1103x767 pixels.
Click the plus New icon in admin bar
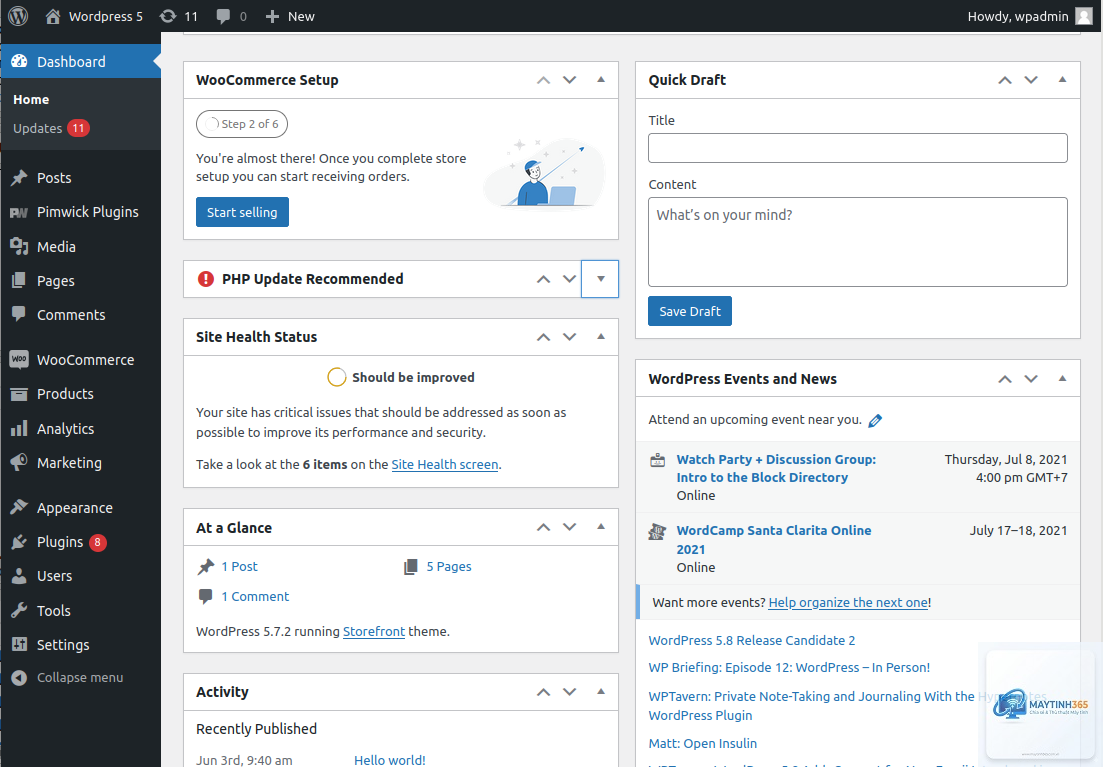click(272, 16)
